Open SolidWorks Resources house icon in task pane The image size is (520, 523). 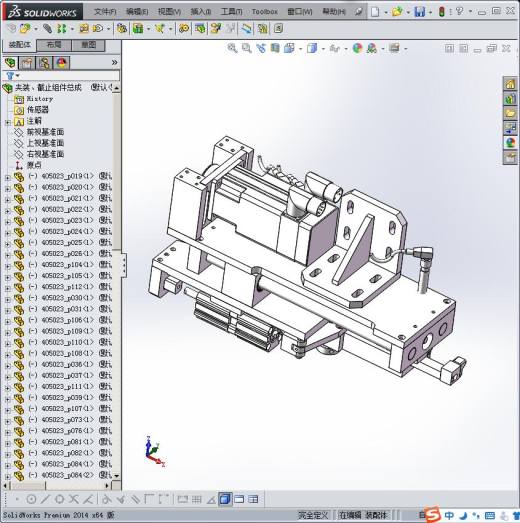pyautogui.click(x=510, y=84)
